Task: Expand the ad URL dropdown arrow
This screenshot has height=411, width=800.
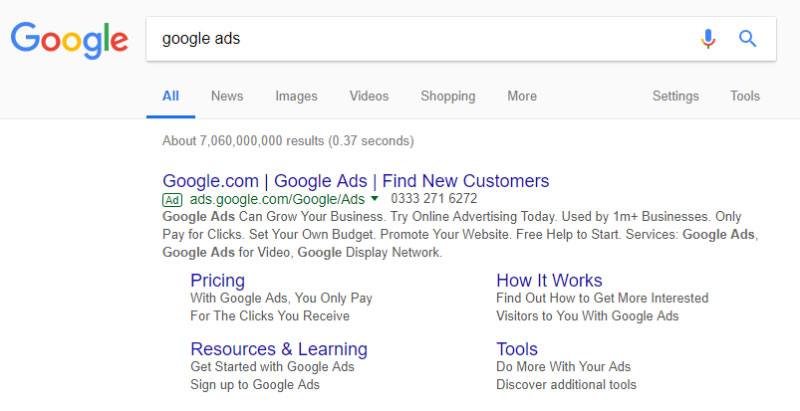Action: point(375,199)
